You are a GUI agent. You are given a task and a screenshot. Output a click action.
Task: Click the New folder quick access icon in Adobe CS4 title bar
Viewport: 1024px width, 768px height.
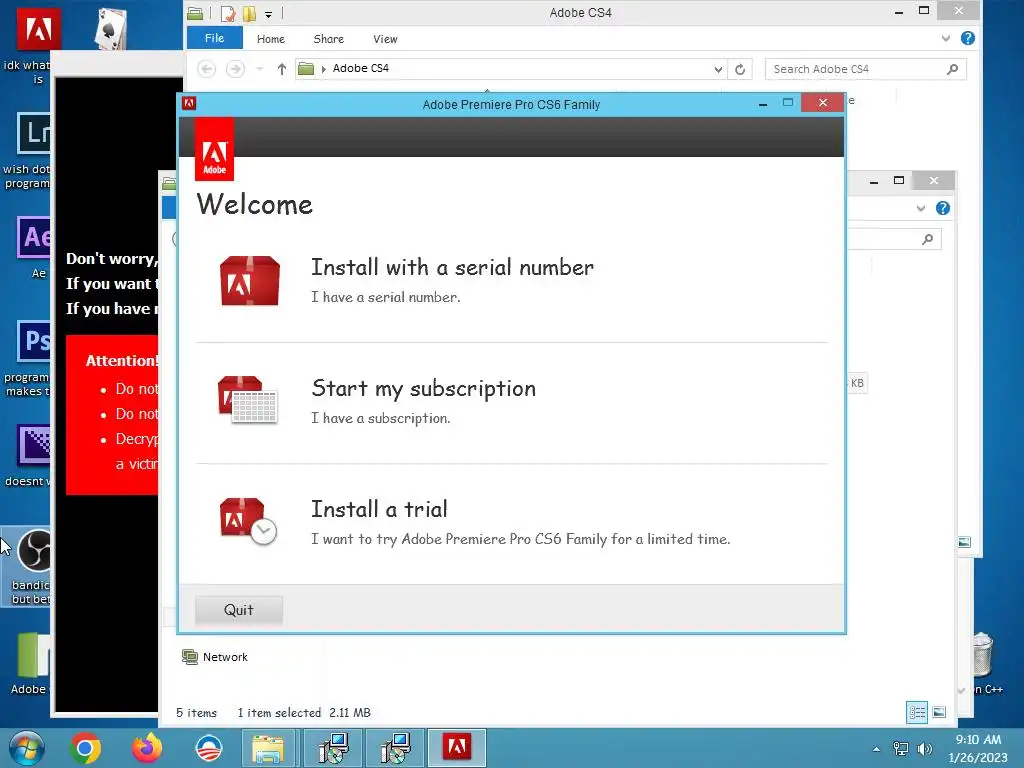(x=249, y=13)
